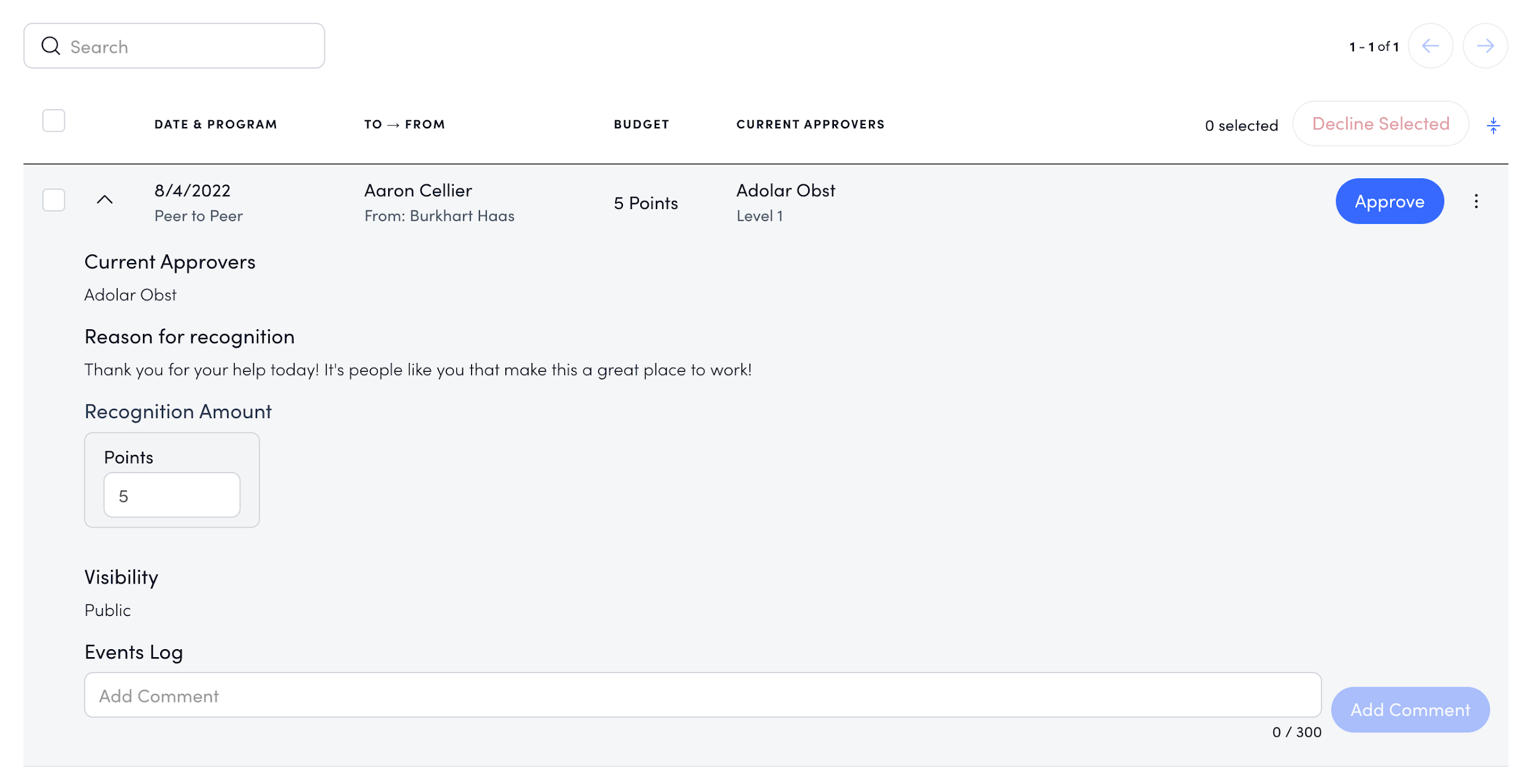Click the previous page arrow

(x=1430, y=45)
